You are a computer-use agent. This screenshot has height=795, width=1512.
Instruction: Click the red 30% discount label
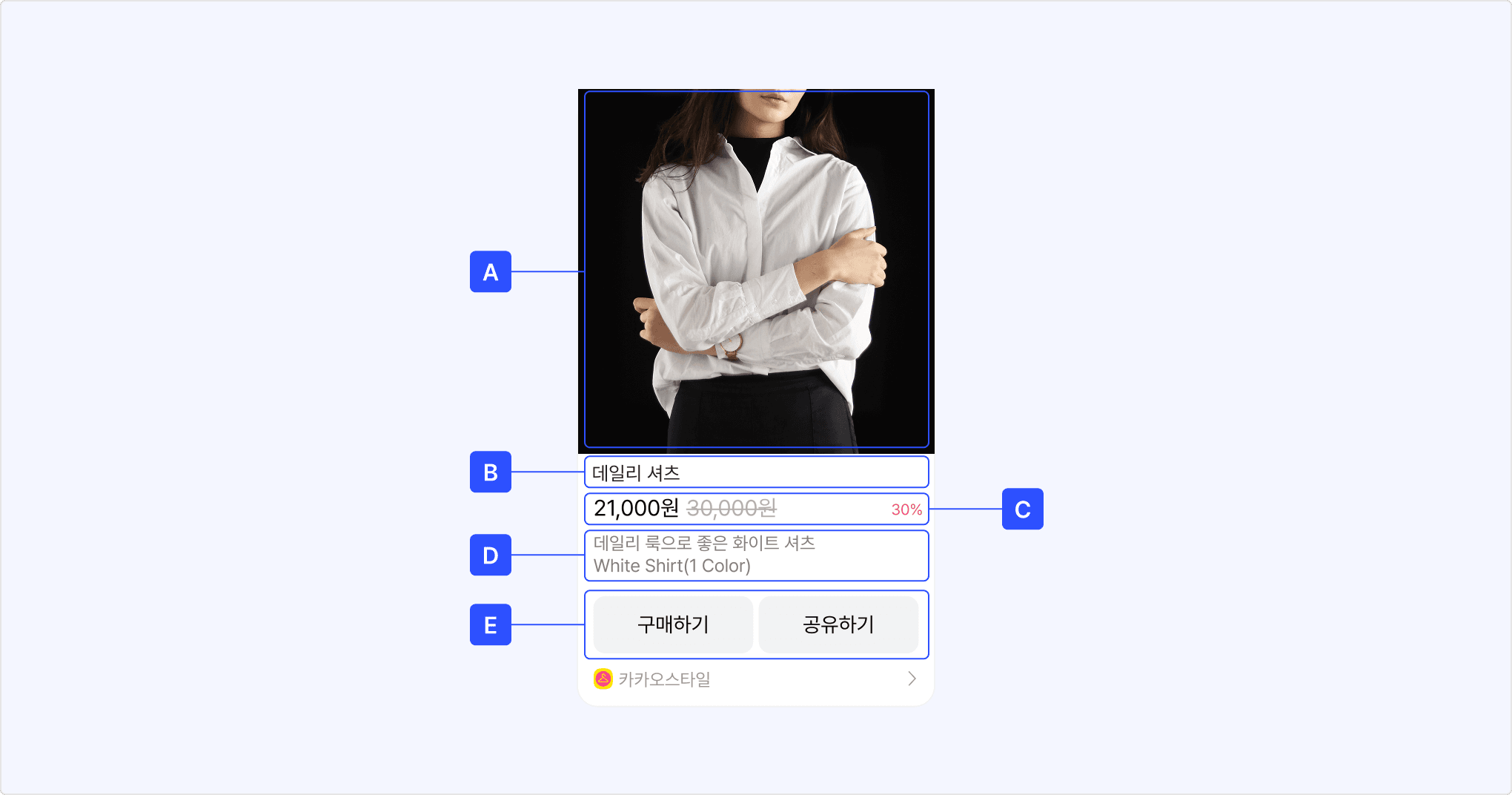point(906,509)
